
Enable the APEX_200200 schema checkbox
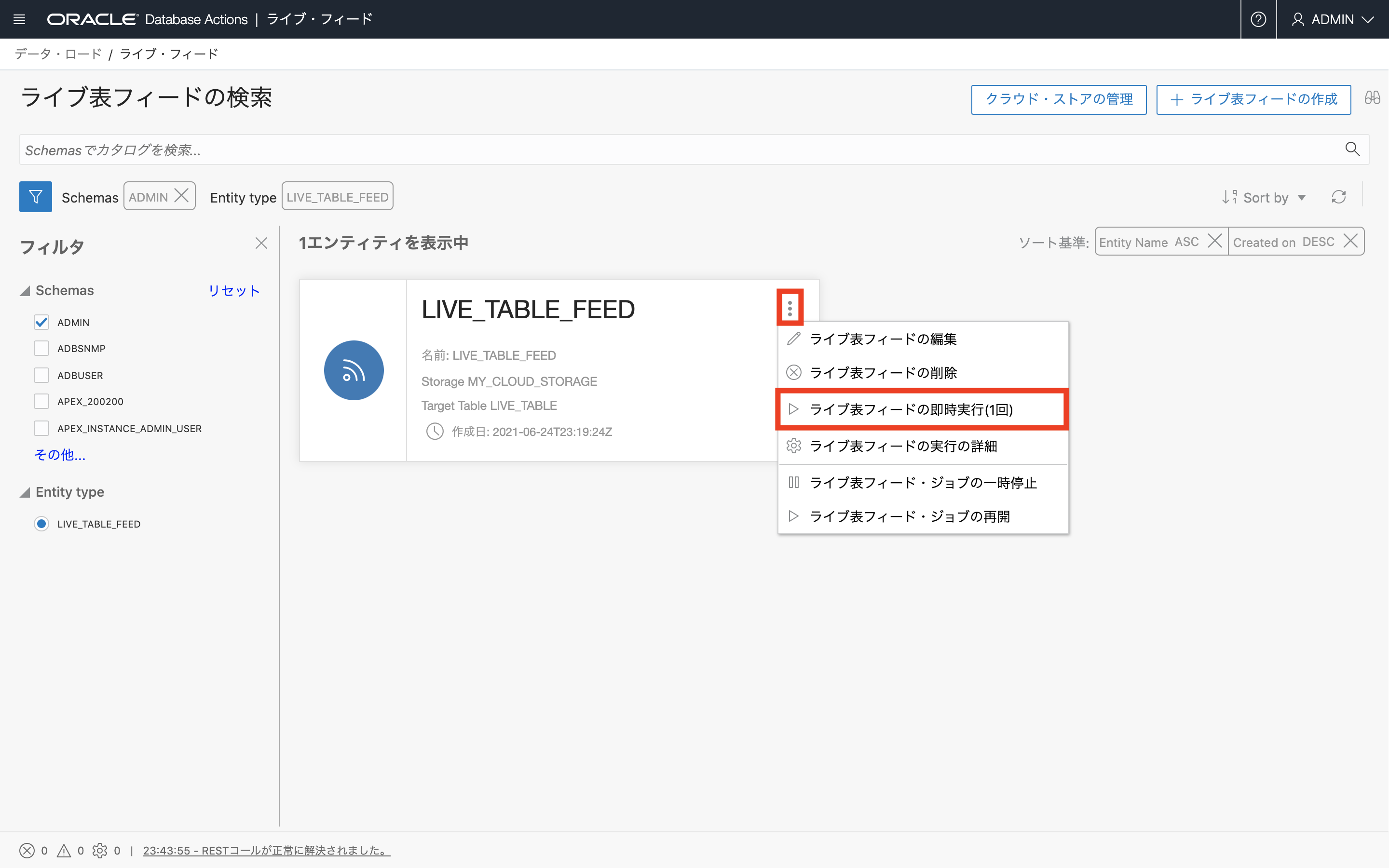coord(41,401)
